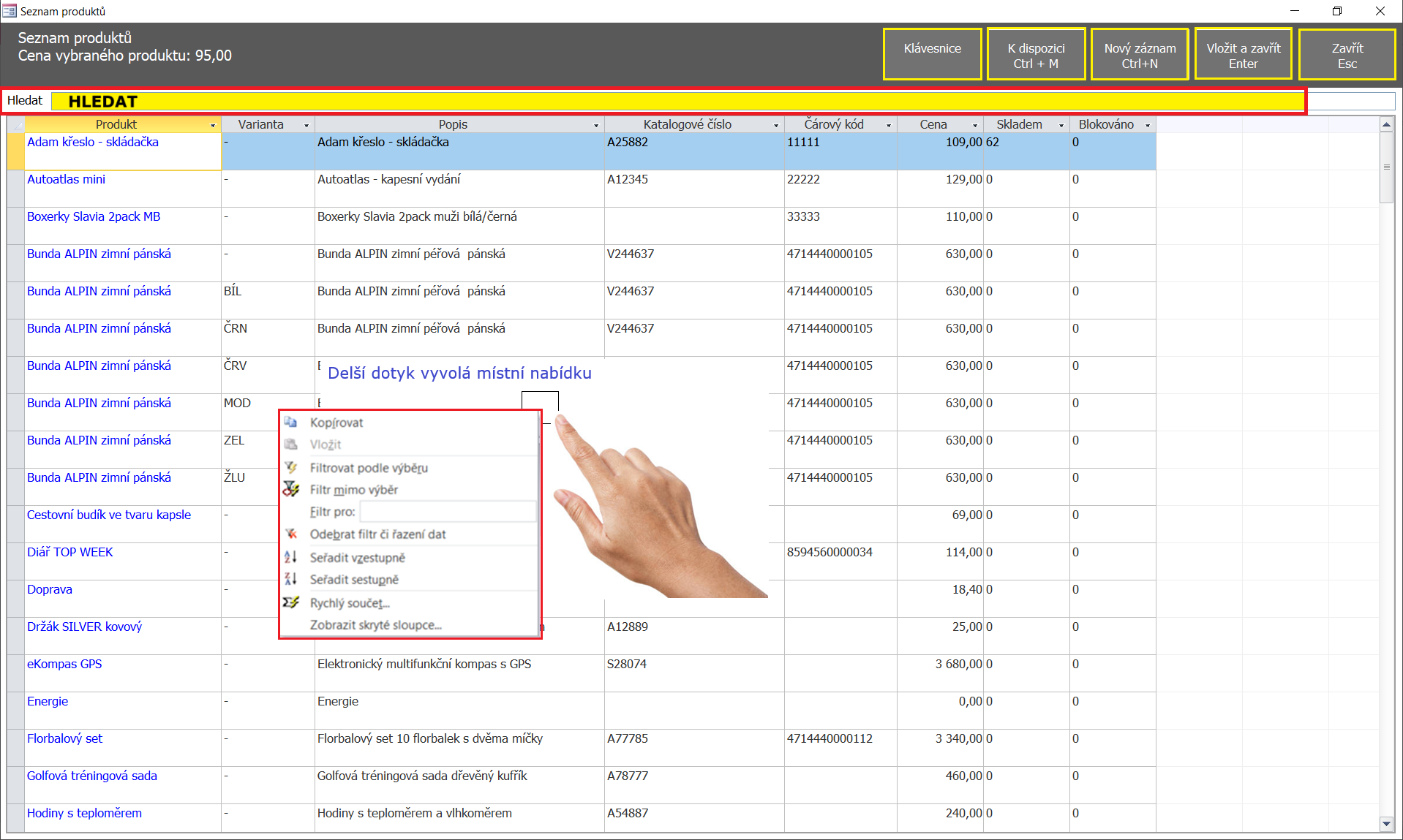This screenshot has width=1403, height=840.
Task: Click the Filtrovat podle výběru funnel icon
Action: click(x=291, y=468)
